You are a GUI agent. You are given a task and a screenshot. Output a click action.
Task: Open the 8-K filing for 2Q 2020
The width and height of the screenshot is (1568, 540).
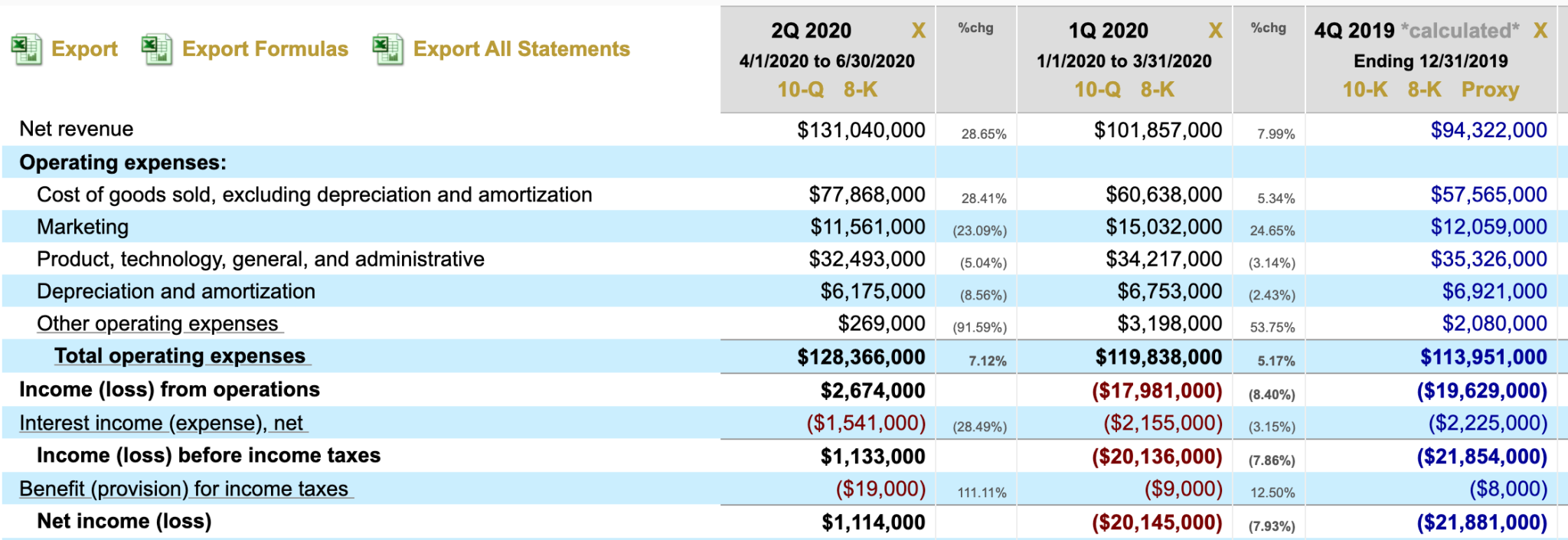[861, 90]
